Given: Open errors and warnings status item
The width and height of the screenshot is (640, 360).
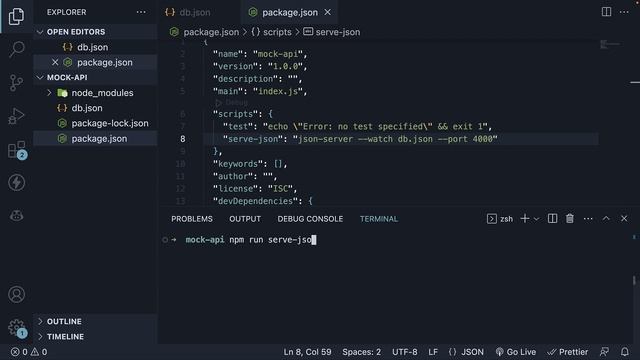Looking at the screenshot, I should (29, 352).
